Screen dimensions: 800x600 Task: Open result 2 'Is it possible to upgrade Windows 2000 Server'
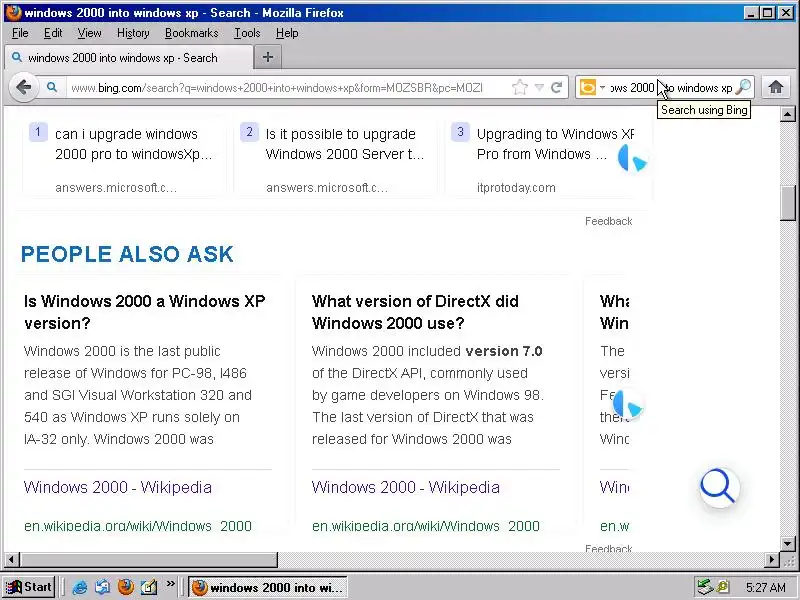point(345,144)
